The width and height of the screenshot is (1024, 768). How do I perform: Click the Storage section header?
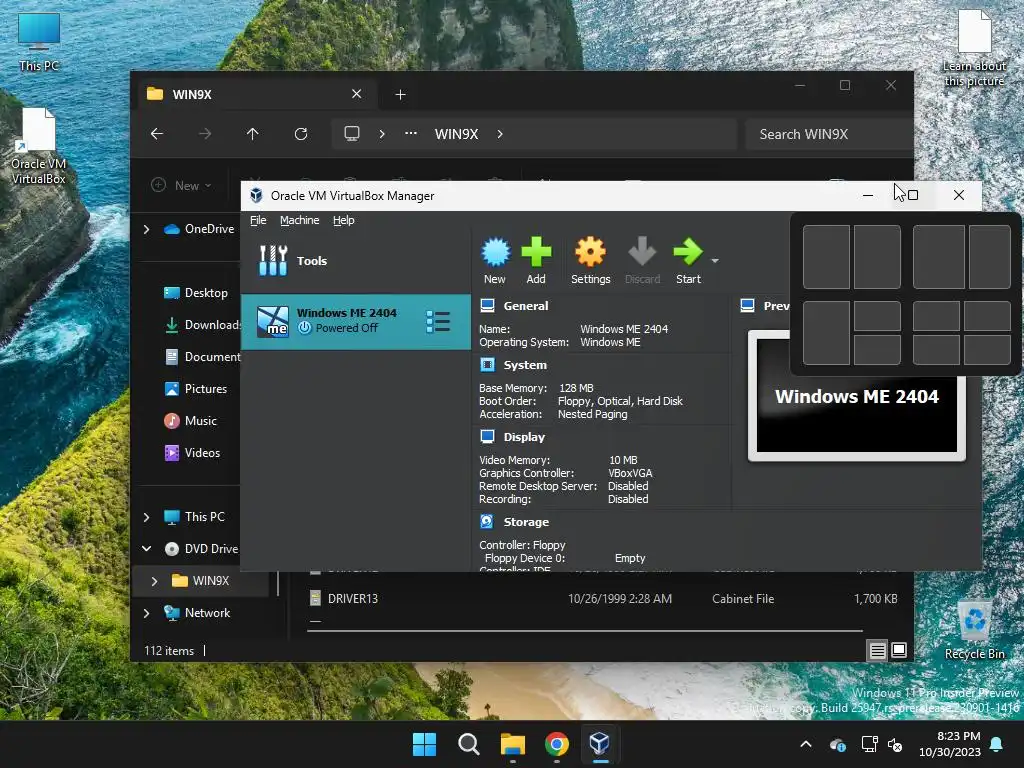pyautogui.click(x=526, y=522)
